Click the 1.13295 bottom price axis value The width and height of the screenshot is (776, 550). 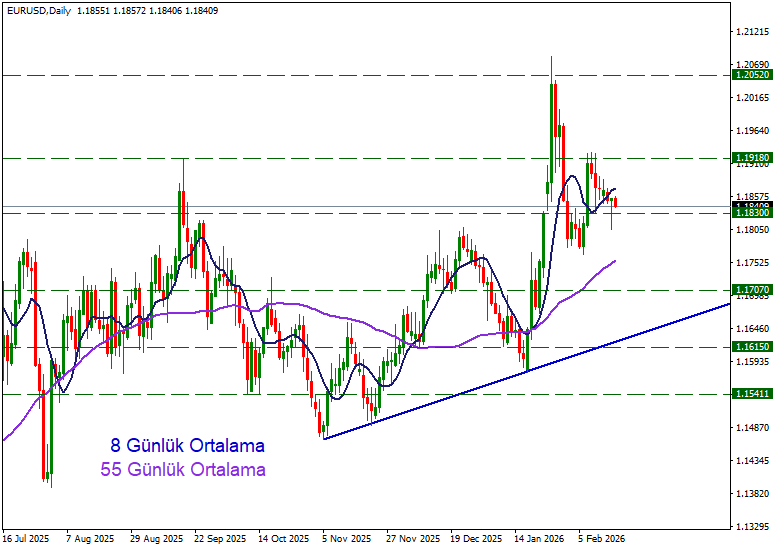(751, 526)
